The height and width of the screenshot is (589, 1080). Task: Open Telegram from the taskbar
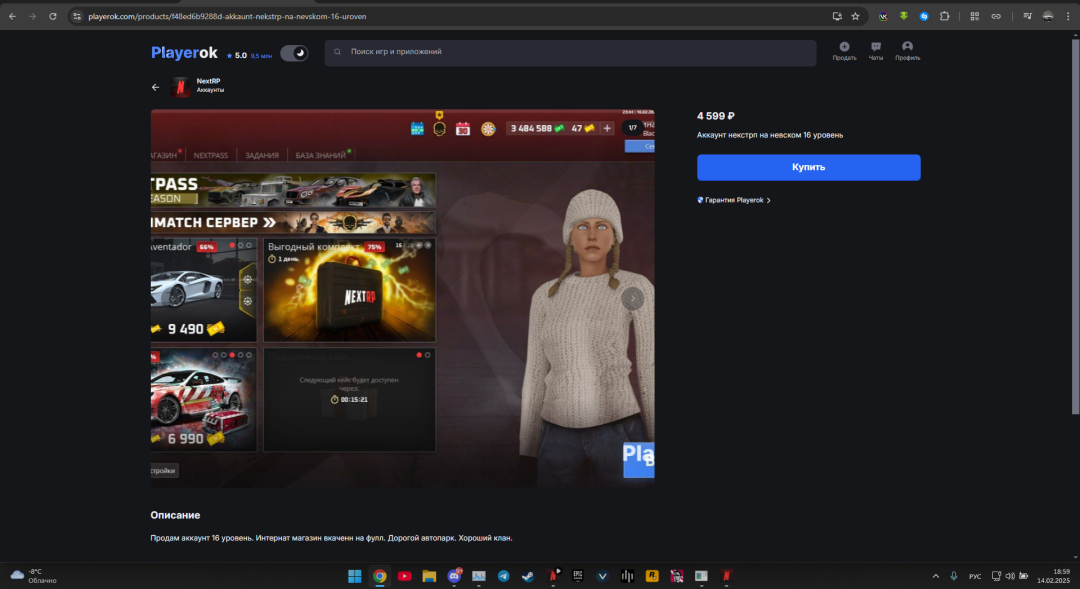coord(503,576)
